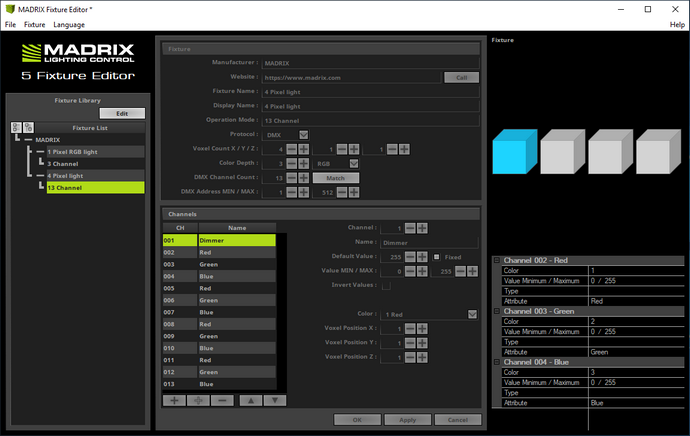Click the Name column header in Channels
This screenshot has height=436, width=690.
pos(237,228)
